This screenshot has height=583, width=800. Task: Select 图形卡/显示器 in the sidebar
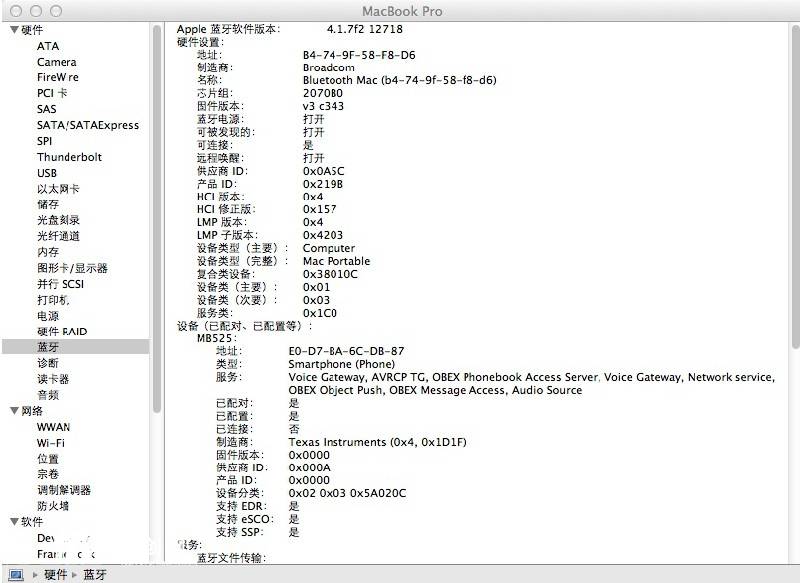tap(72, 268)
